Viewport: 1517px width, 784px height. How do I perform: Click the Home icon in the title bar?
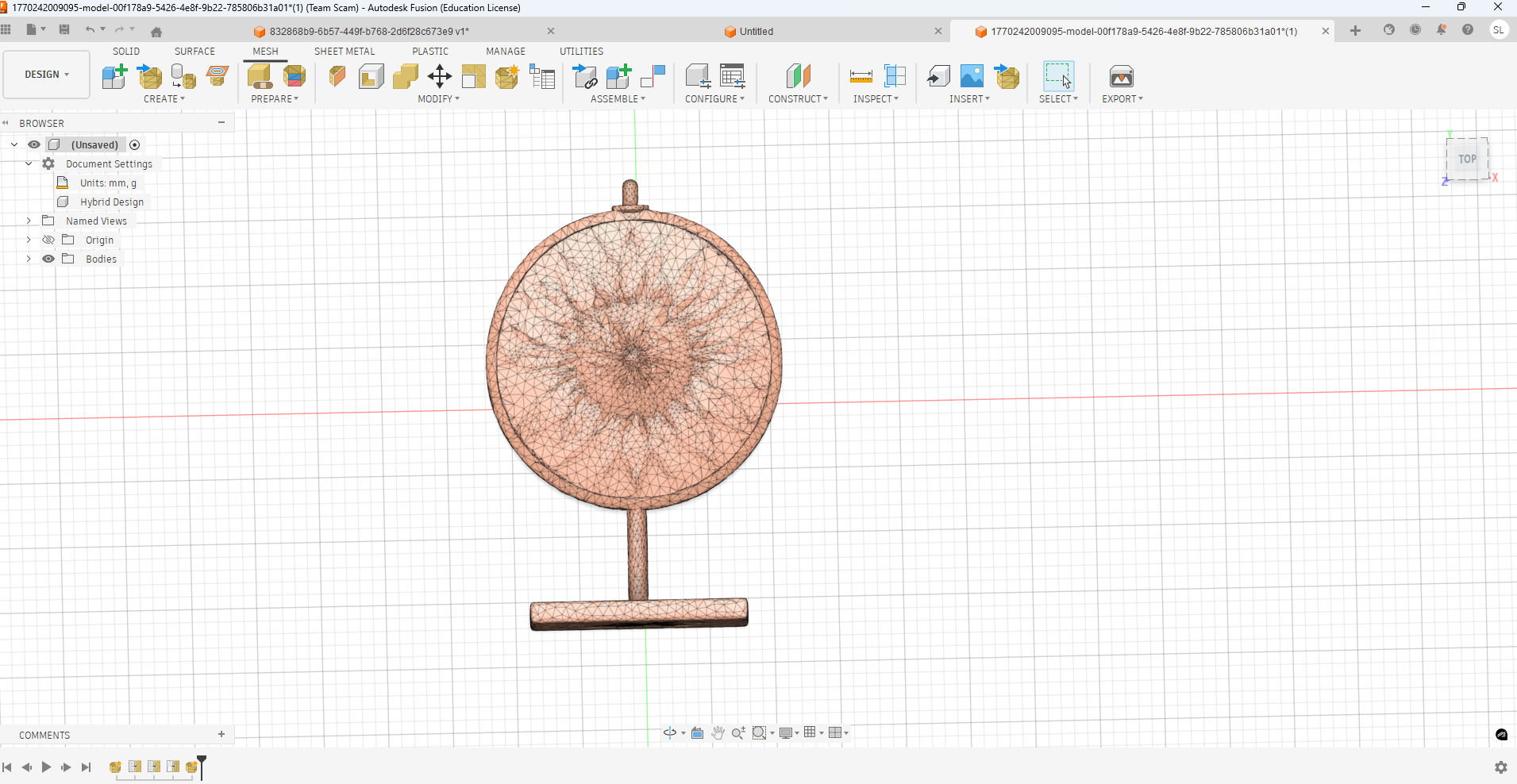point(156,32)
